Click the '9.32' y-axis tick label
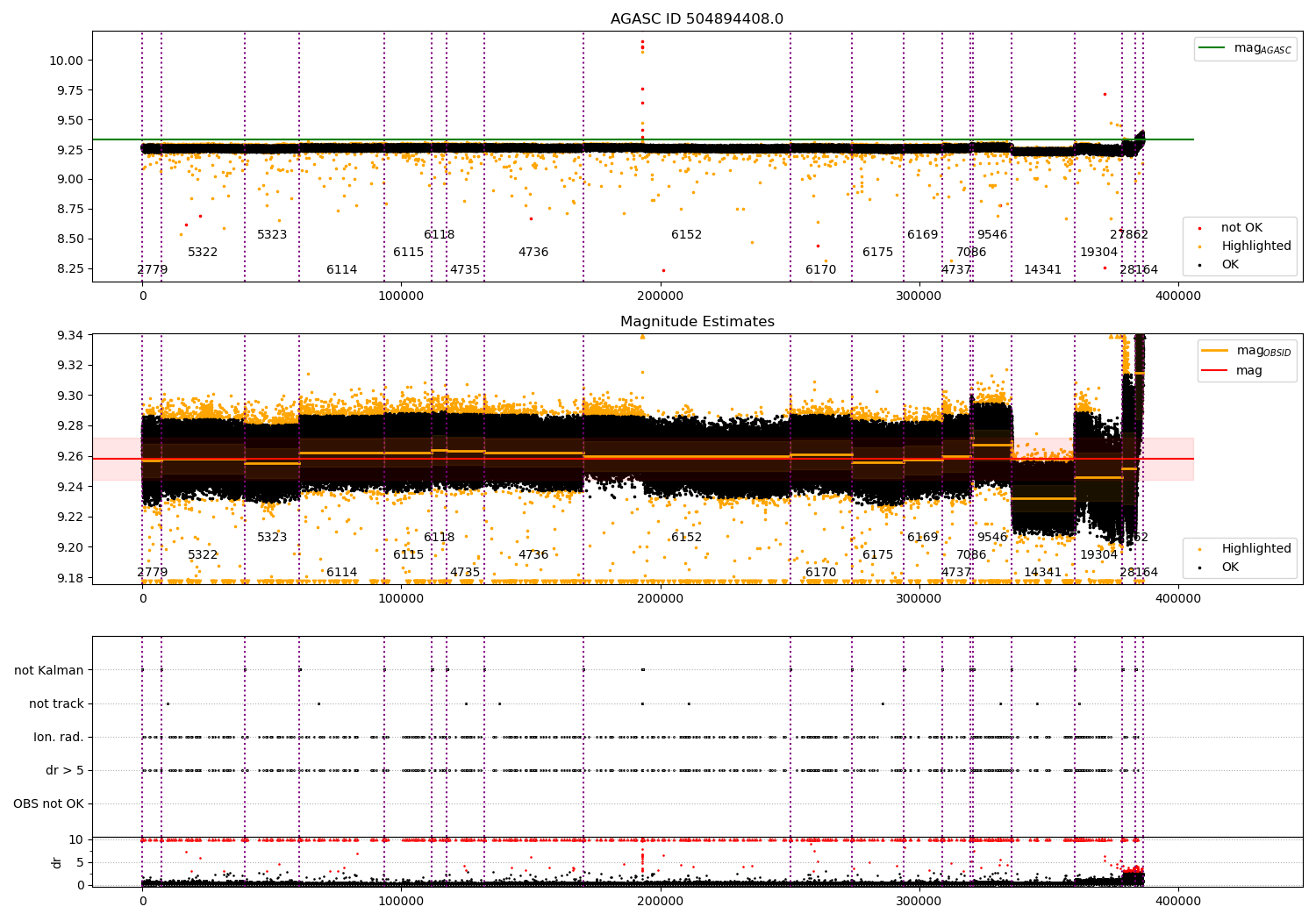 [71, 365]
